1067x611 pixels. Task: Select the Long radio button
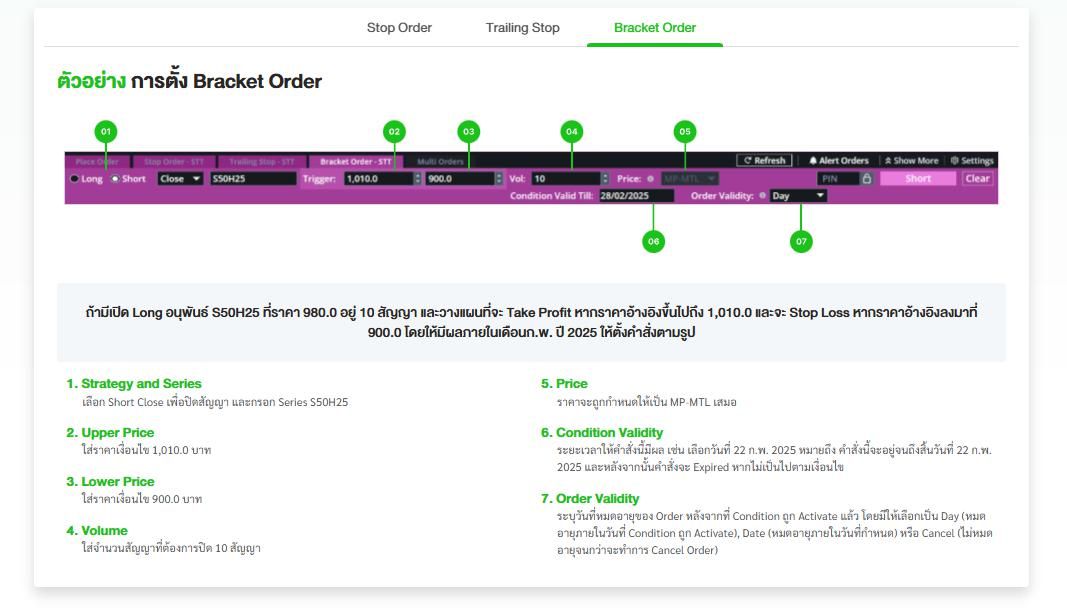tap(75, 179)
